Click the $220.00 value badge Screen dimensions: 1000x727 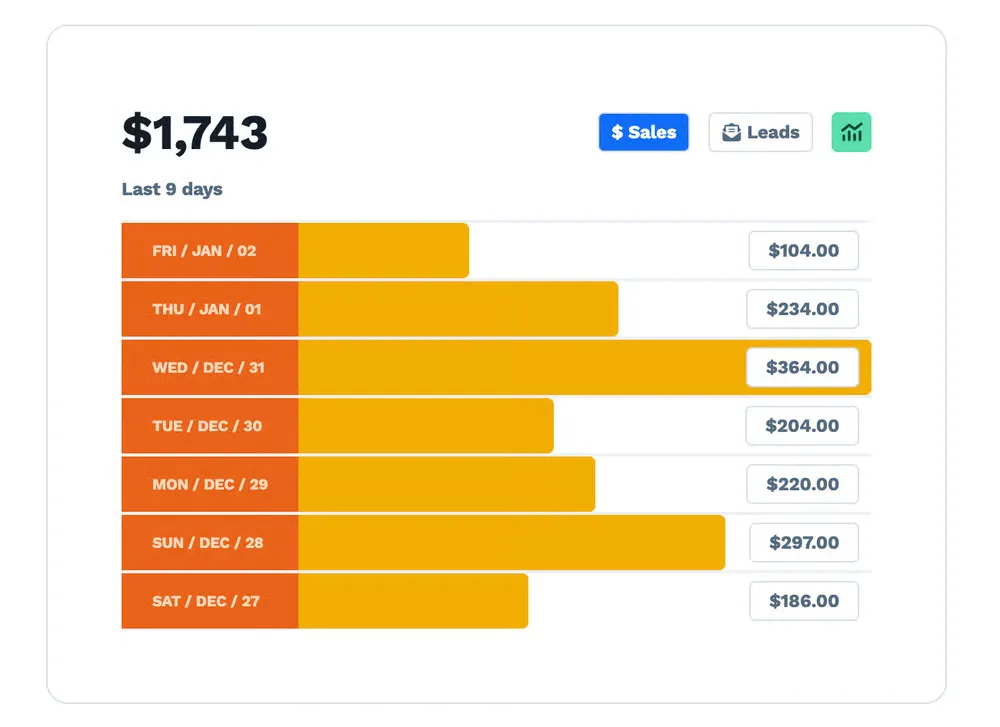(x=802, y=484)
